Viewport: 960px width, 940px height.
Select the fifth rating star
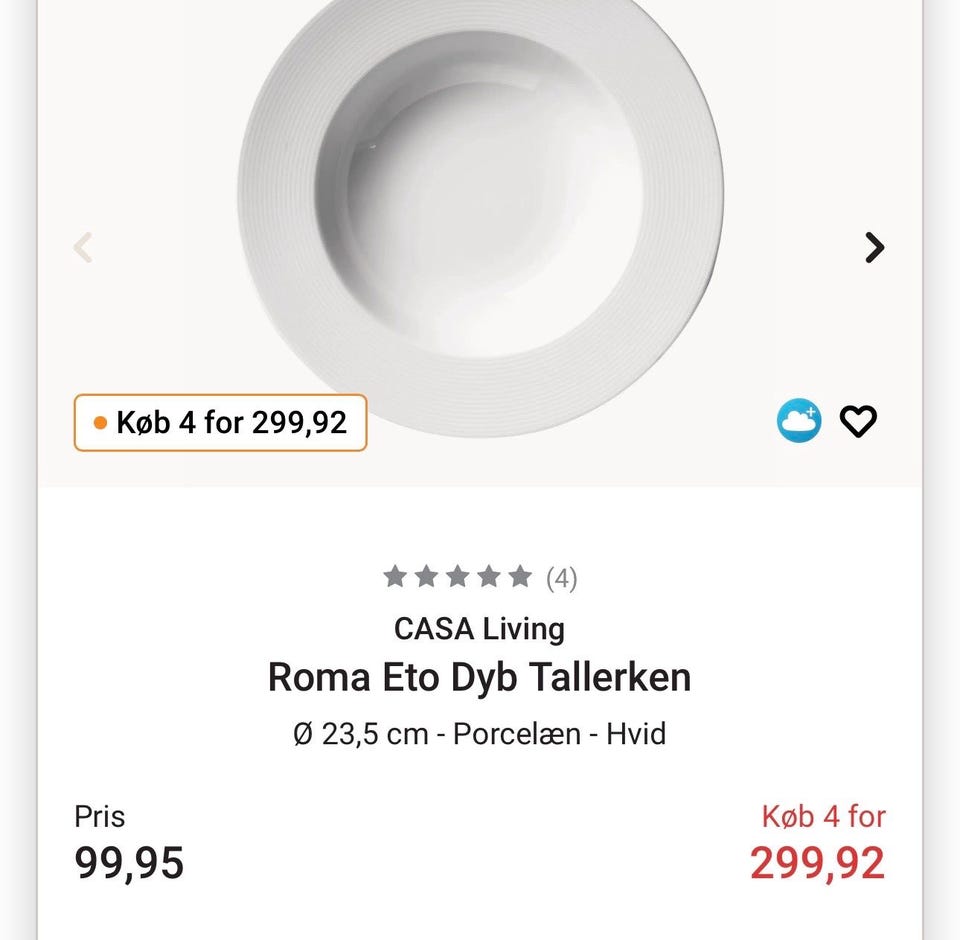520,576
